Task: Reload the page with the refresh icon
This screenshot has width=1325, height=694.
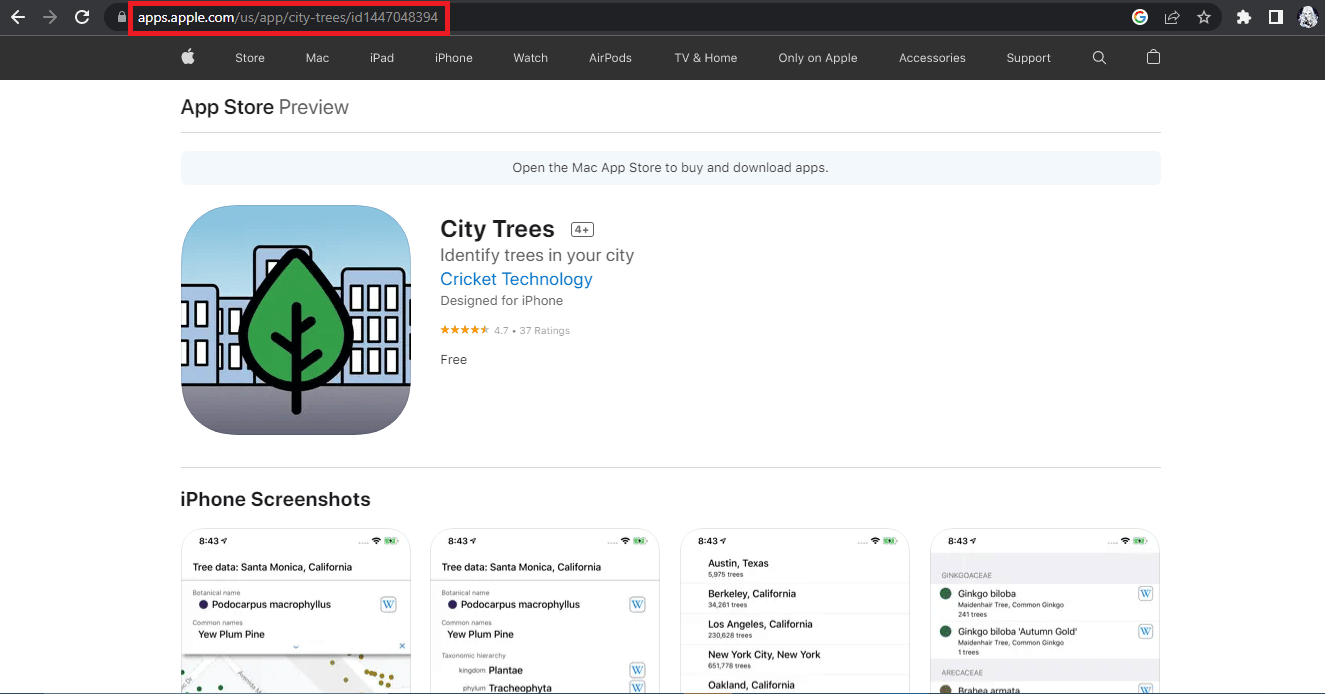Action: (x=82, y=17)
